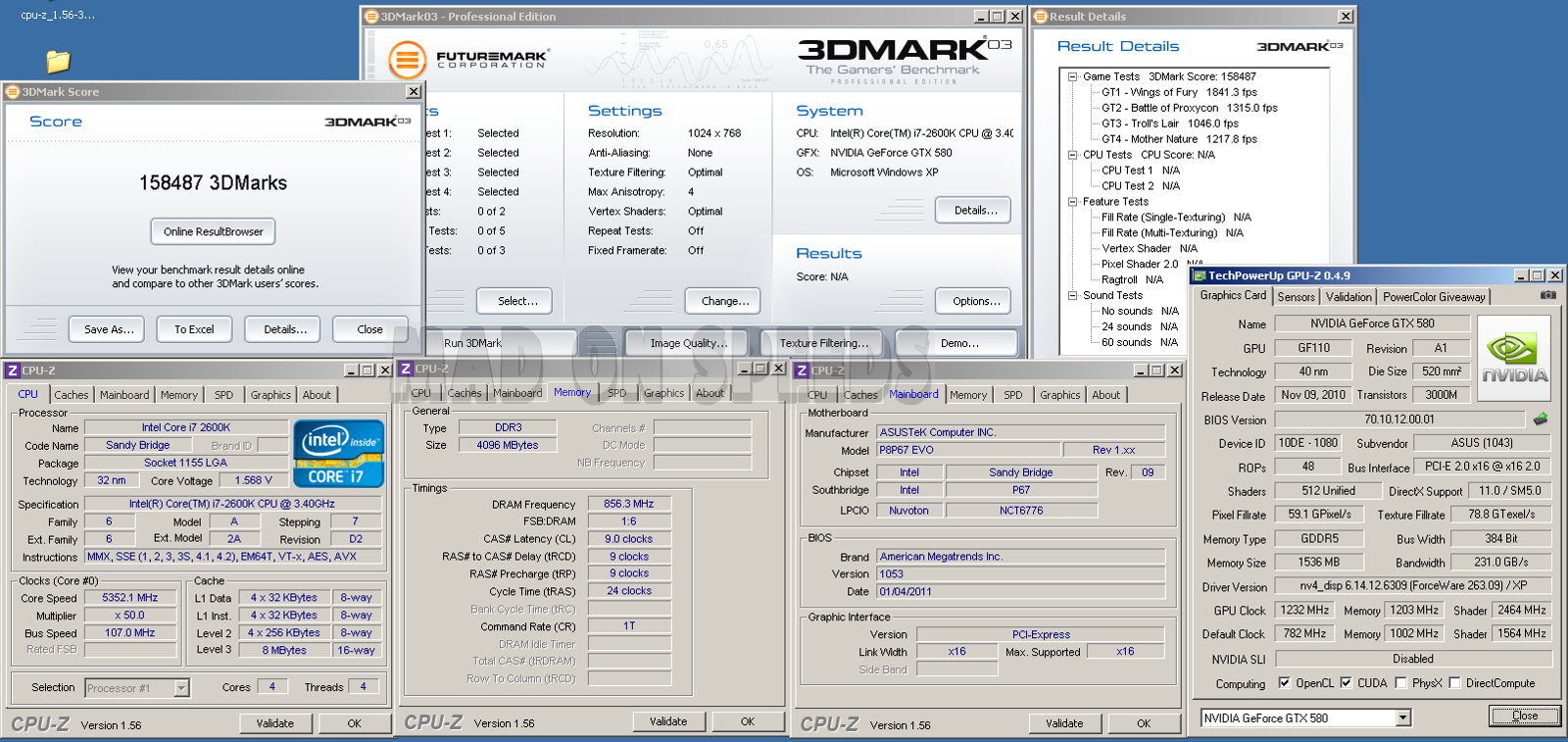Click the CPU-Z logo in left window footer
1568x742 pixels.
tap(40, 724)
